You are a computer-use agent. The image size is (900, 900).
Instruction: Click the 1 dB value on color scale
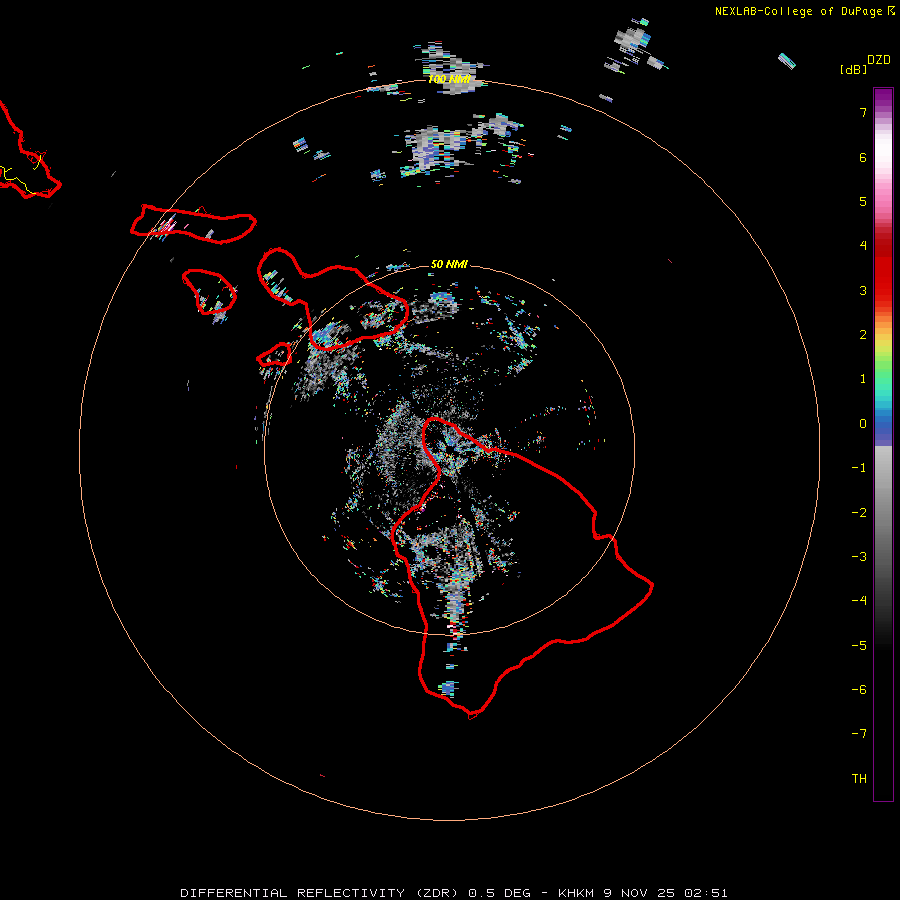(x=863, y=379)
